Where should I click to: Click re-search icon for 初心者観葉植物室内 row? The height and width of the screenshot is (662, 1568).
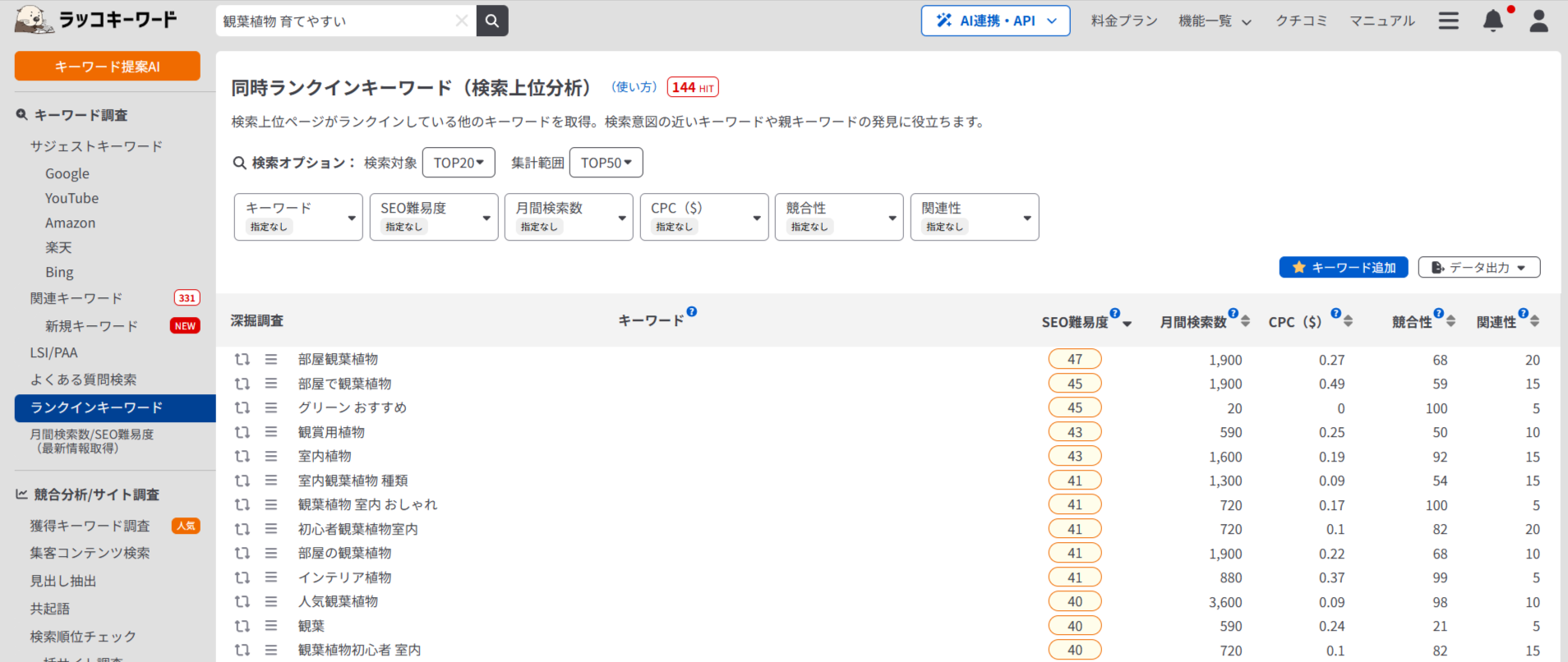point(242,529)
